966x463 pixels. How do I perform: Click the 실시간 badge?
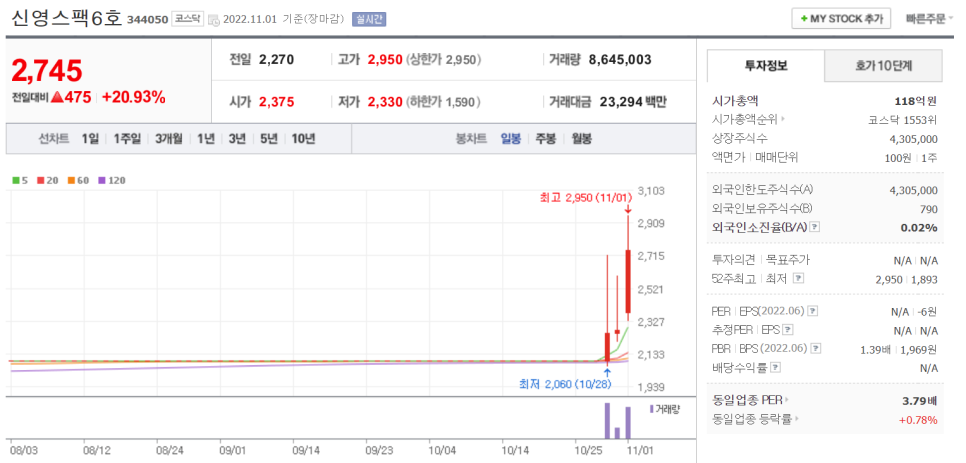[369, 19]
